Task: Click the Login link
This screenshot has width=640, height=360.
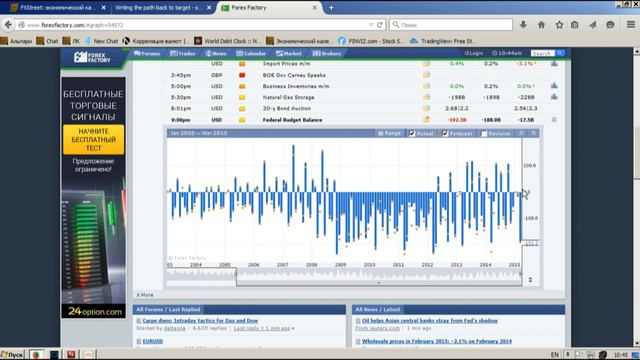Action: [473, 53]
